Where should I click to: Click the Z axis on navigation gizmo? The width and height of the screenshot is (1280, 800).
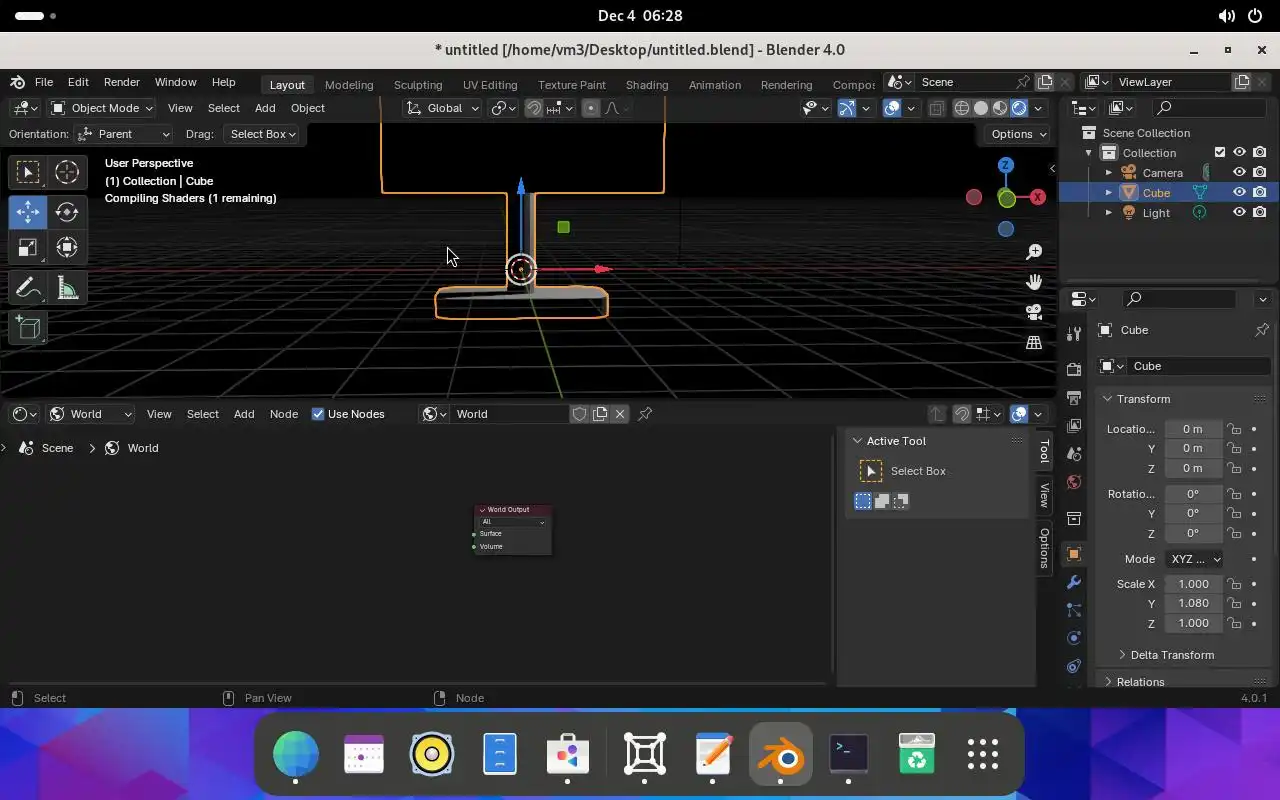(1006, 165)
